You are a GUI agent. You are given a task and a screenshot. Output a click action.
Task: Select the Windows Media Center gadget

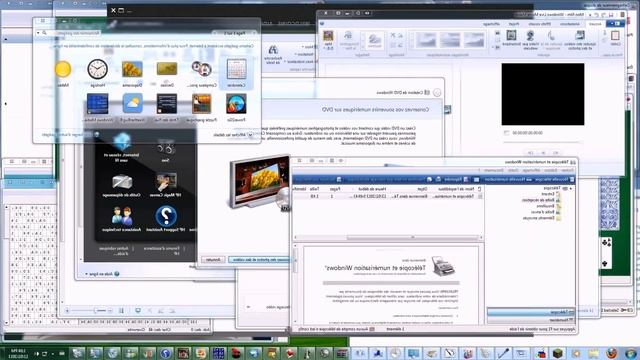(98, 107)
